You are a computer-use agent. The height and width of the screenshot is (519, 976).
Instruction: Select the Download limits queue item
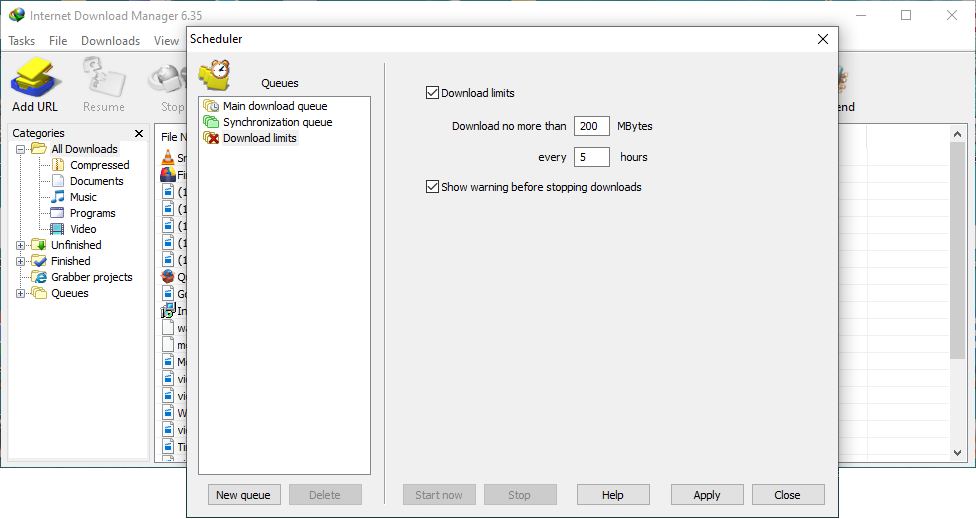(x=259, y=138)
